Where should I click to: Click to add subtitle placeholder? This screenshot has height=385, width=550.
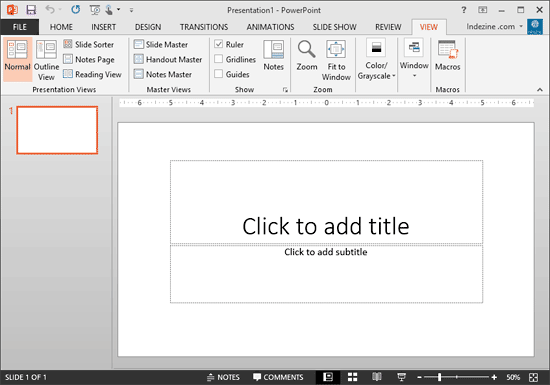(x=326, y=274)
